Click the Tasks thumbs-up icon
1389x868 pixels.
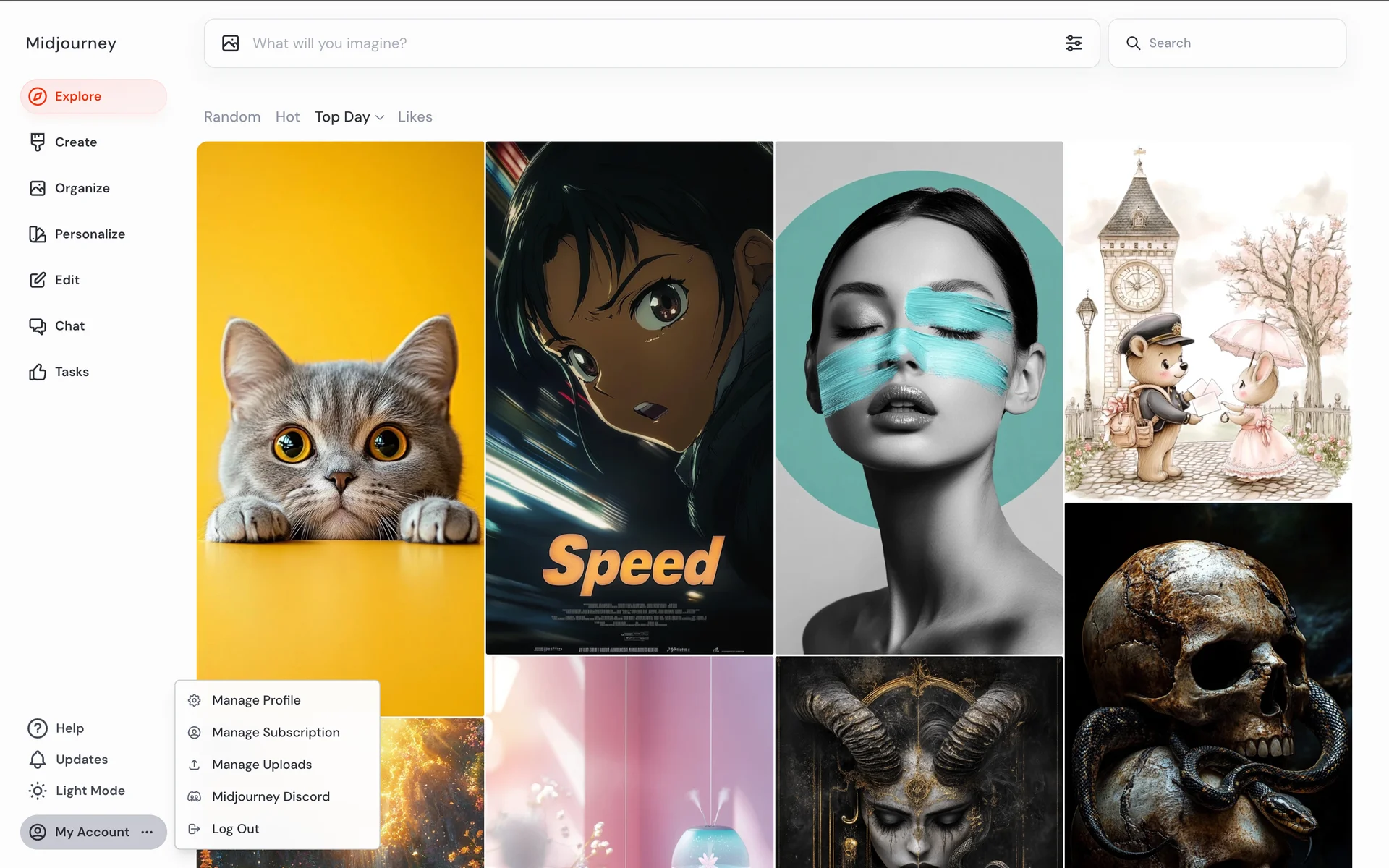(x=38, y=372)
